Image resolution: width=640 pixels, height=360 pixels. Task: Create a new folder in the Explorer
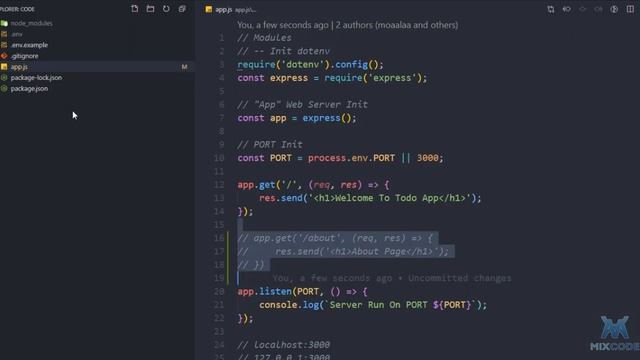[150, 9]
